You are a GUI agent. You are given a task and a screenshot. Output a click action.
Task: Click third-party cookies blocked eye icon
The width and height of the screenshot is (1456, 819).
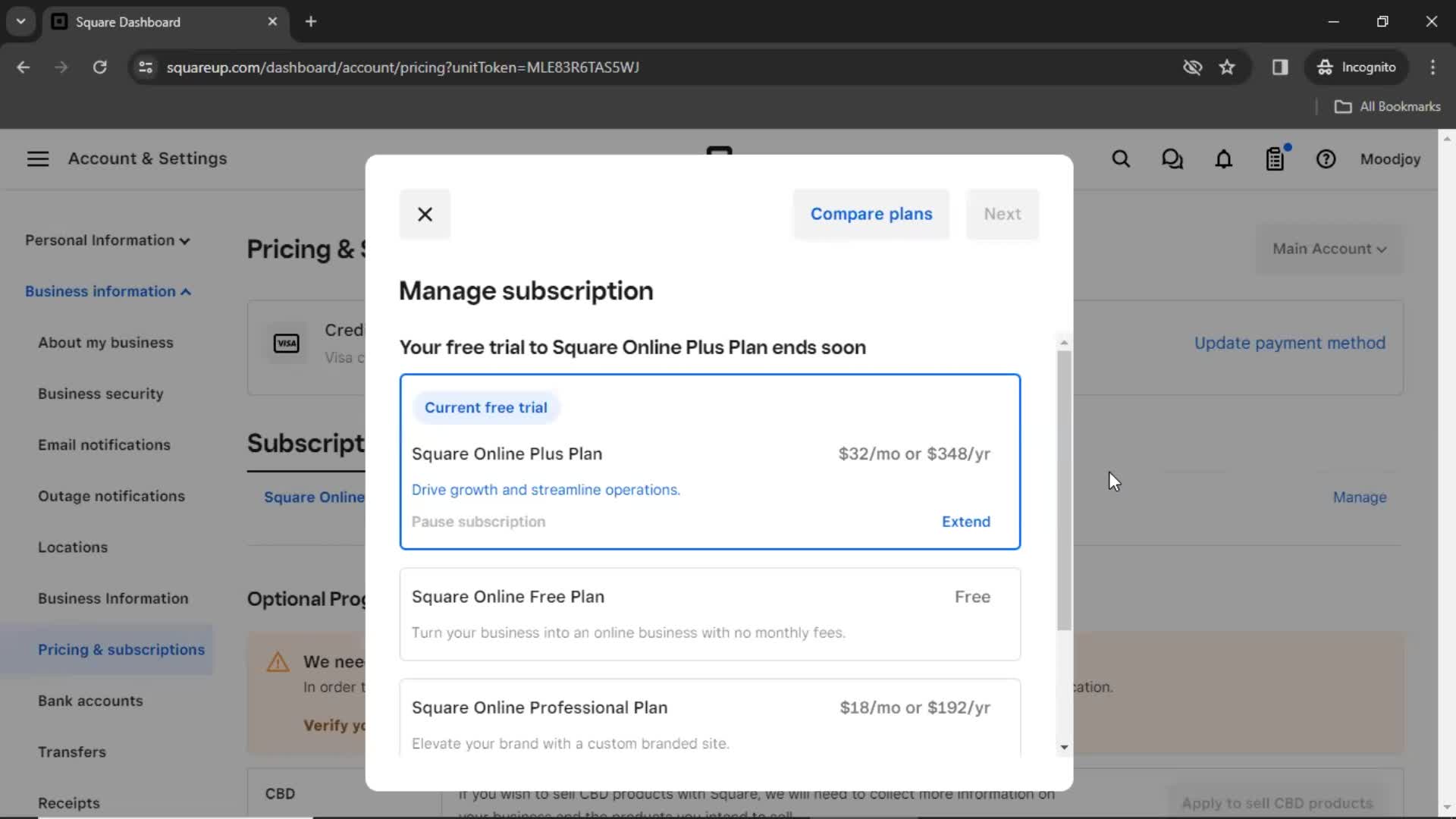tap(1192, 67)
